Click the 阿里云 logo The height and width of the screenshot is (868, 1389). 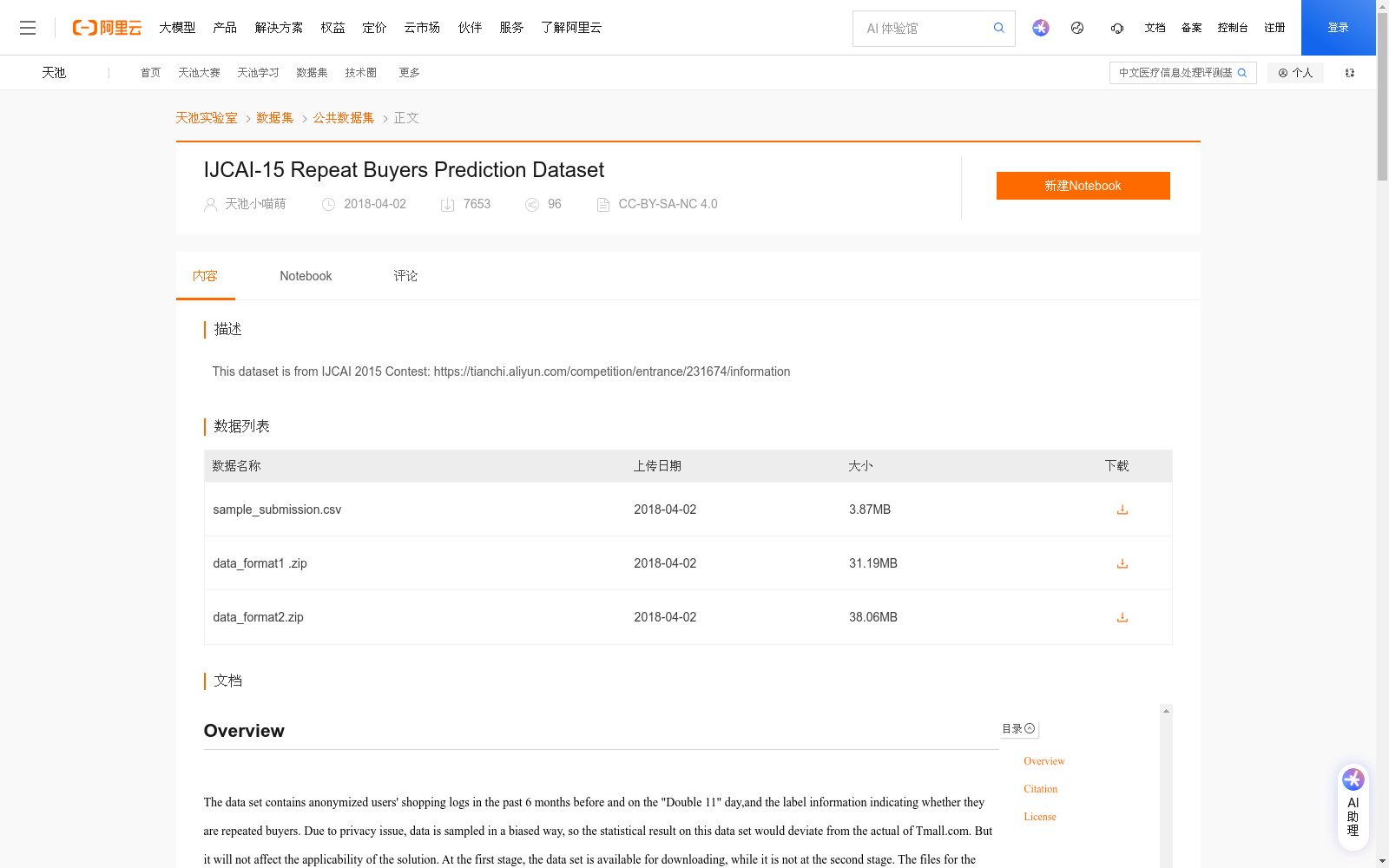pyautogui.click(x=107, y=28)
